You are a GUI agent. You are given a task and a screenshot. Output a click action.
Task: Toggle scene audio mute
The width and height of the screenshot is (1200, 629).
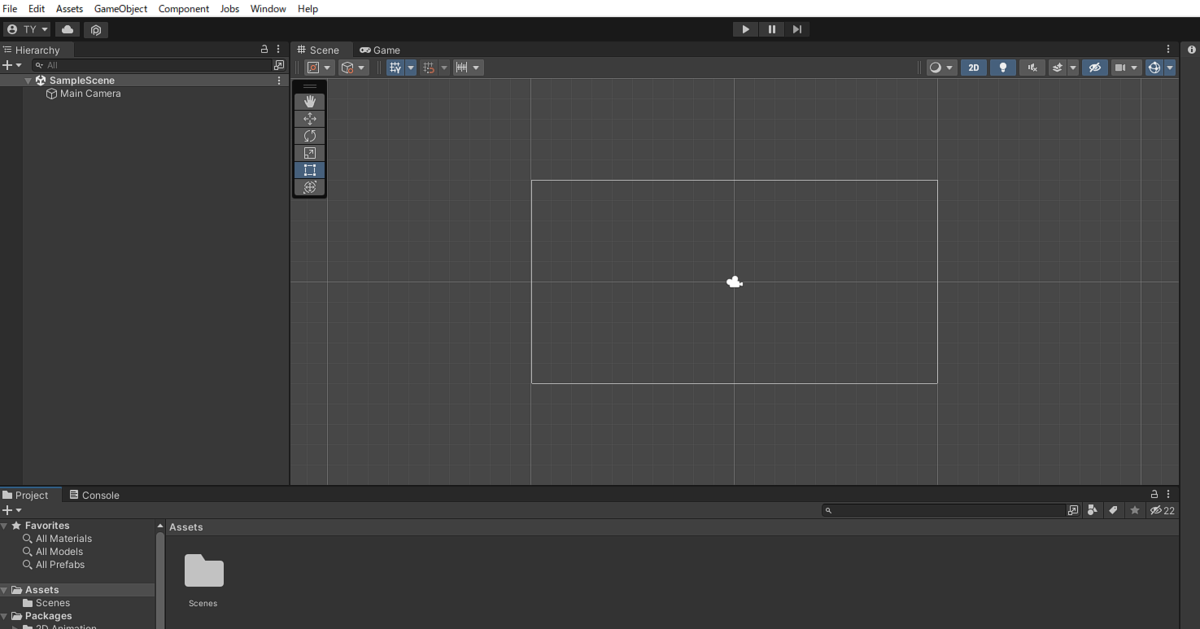(x=1032, y=67)
